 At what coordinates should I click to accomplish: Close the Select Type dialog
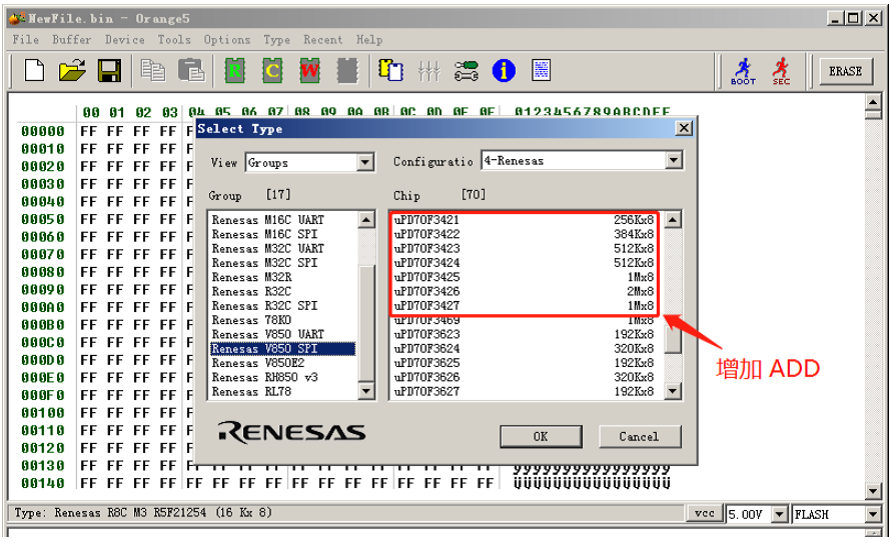(x=684, y=128)
